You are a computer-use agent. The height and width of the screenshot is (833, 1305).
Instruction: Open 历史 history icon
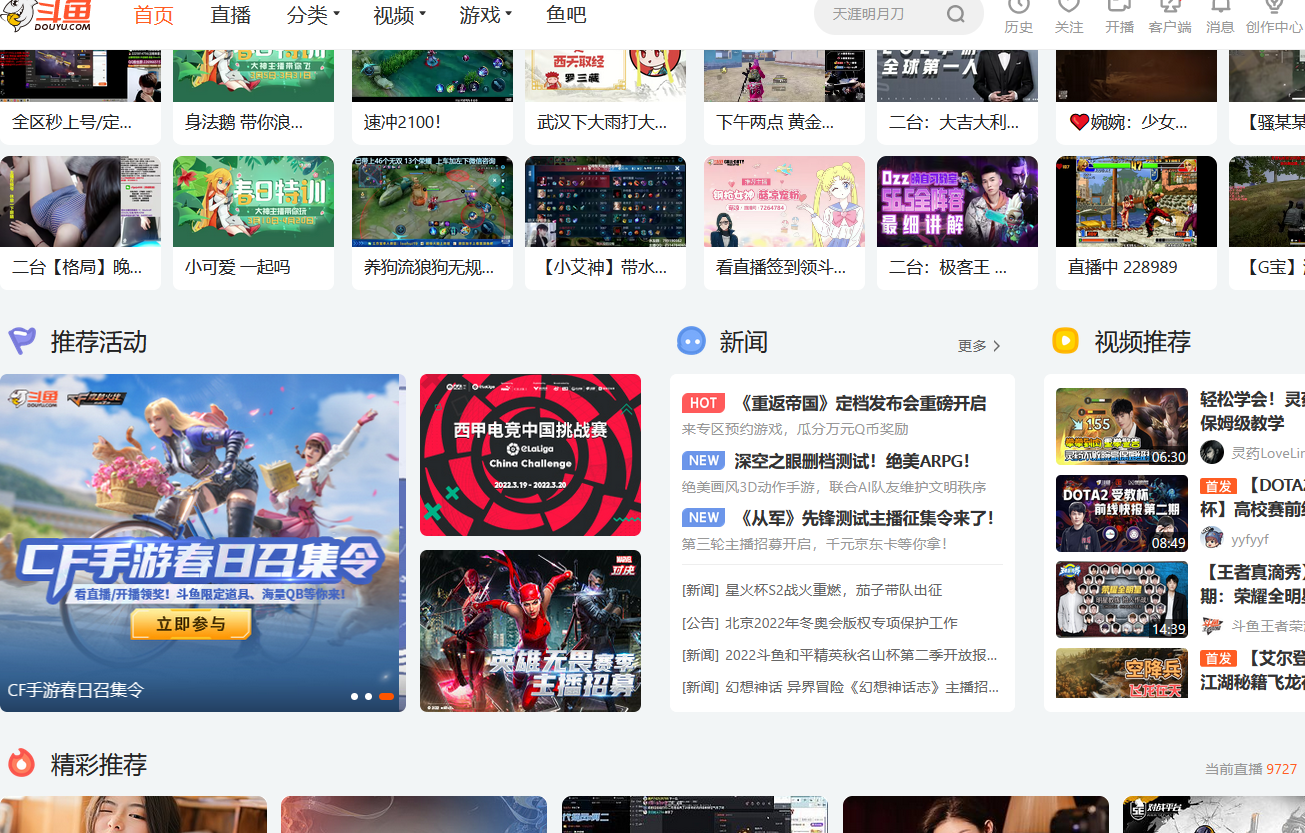(x=1018, y=6)
